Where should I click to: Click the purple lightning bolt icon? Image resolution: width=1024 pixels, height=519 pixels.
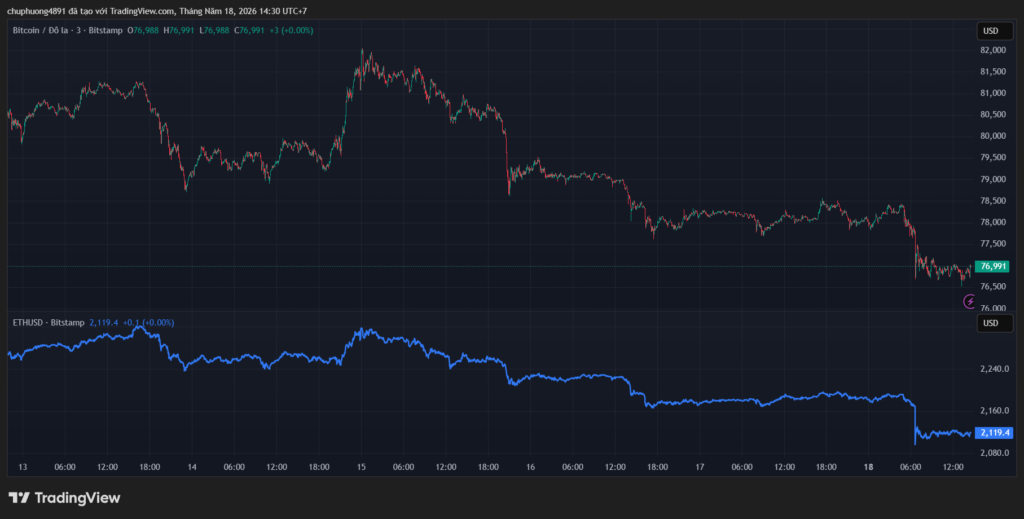[970, 302]
